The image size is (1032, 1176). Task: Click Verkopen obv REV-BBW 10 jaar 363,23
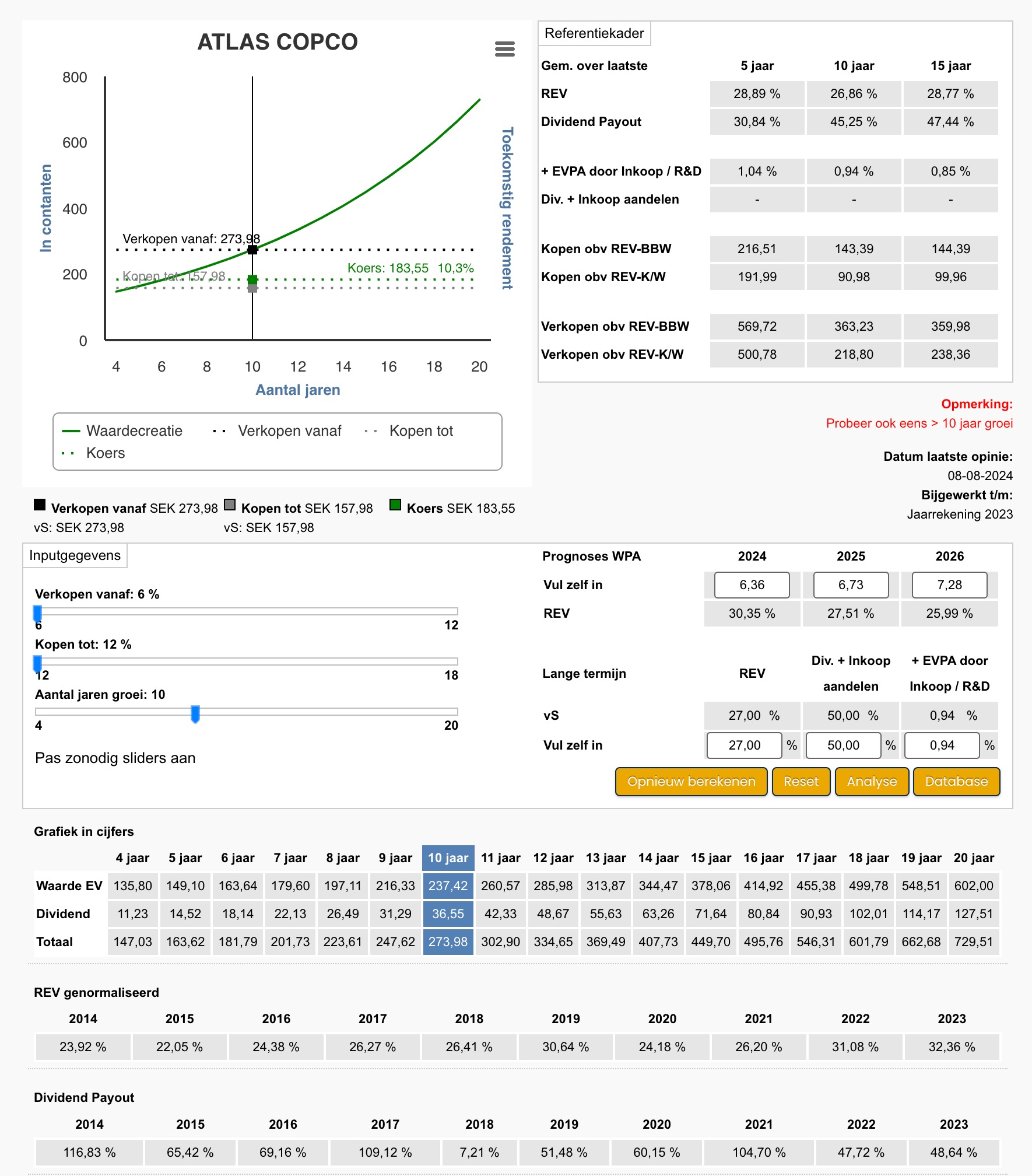click(x=854, y=327)
